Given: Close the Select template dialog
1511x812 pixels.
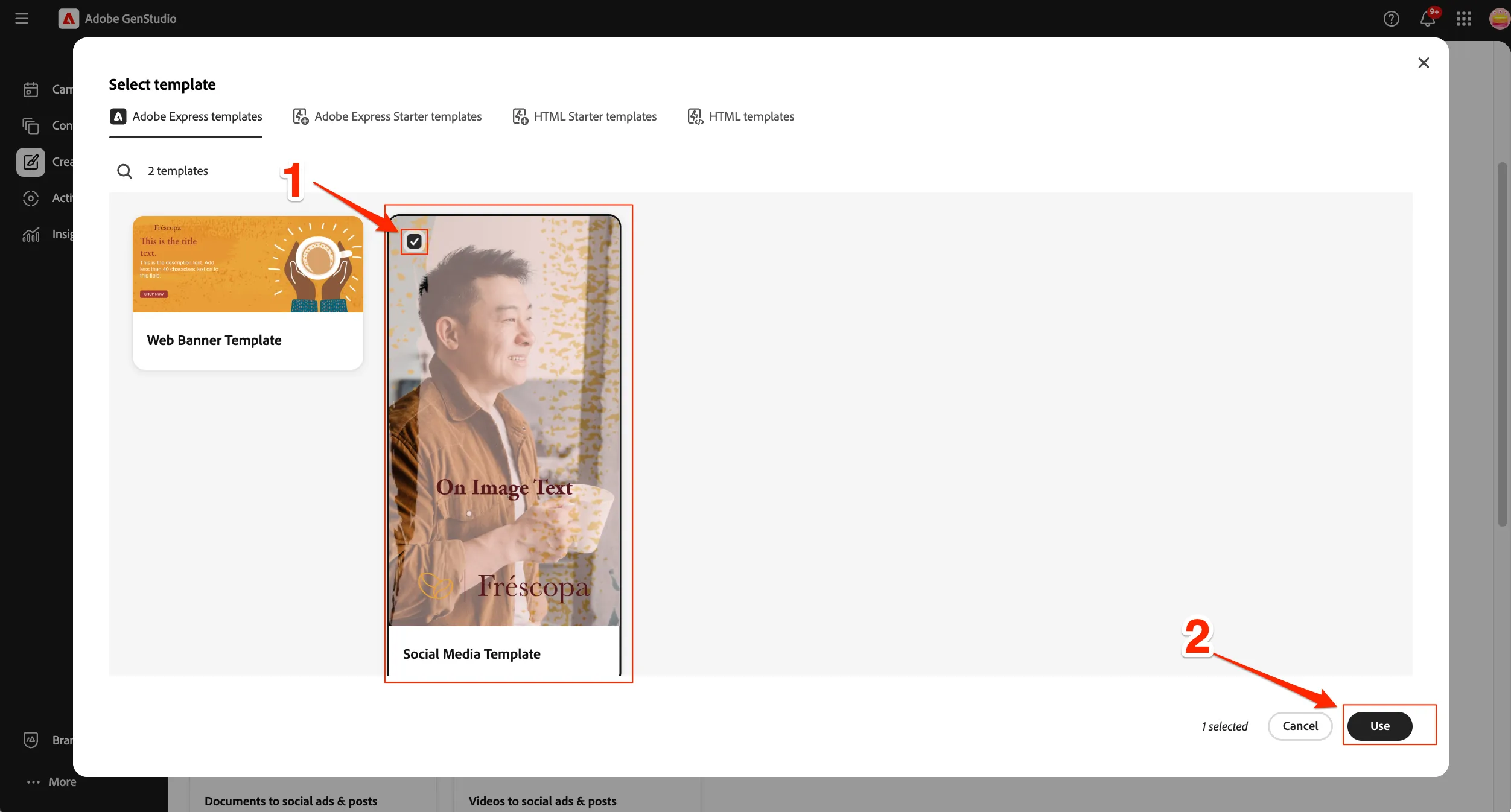Looking at the screenshot, I should pos(1424,63).
